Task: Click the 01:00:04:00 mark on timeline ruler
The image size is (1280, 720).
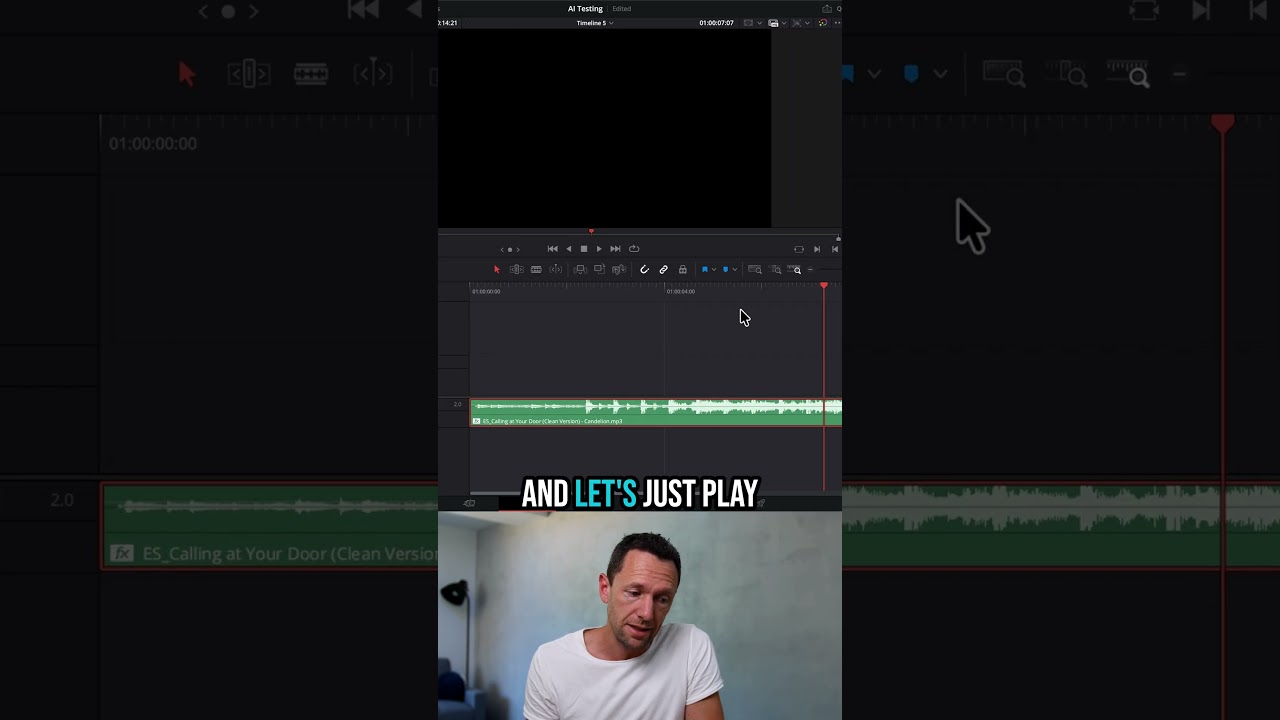Action: [x=680, y=291]
